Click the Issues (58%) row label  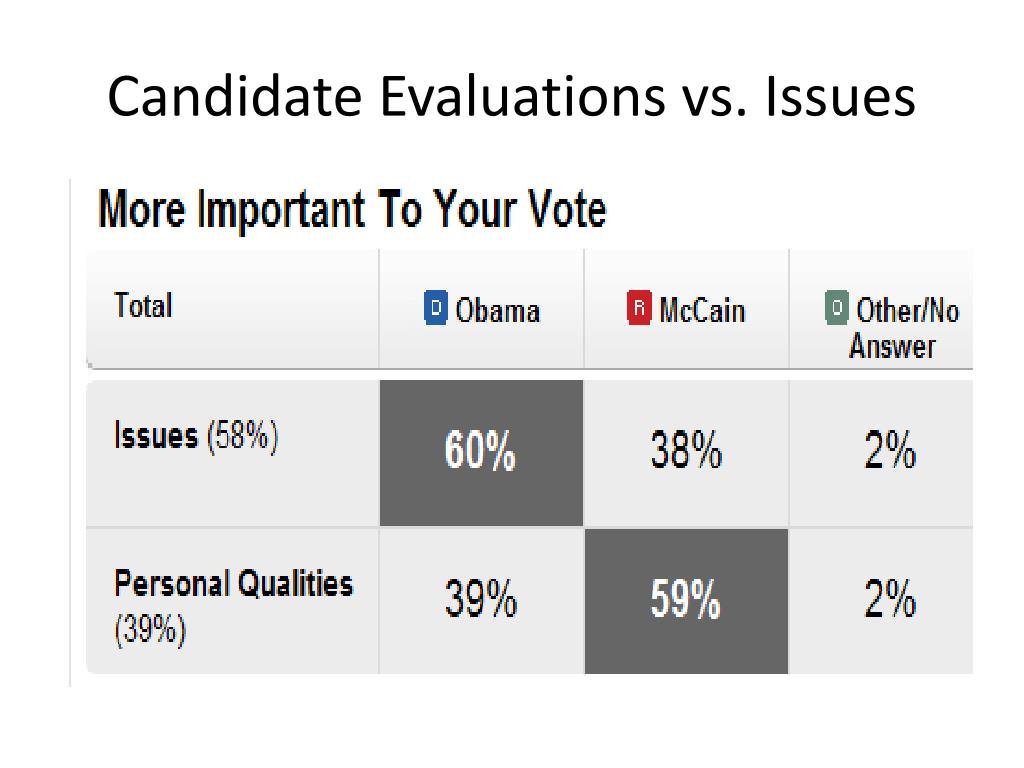coord(196,436)
